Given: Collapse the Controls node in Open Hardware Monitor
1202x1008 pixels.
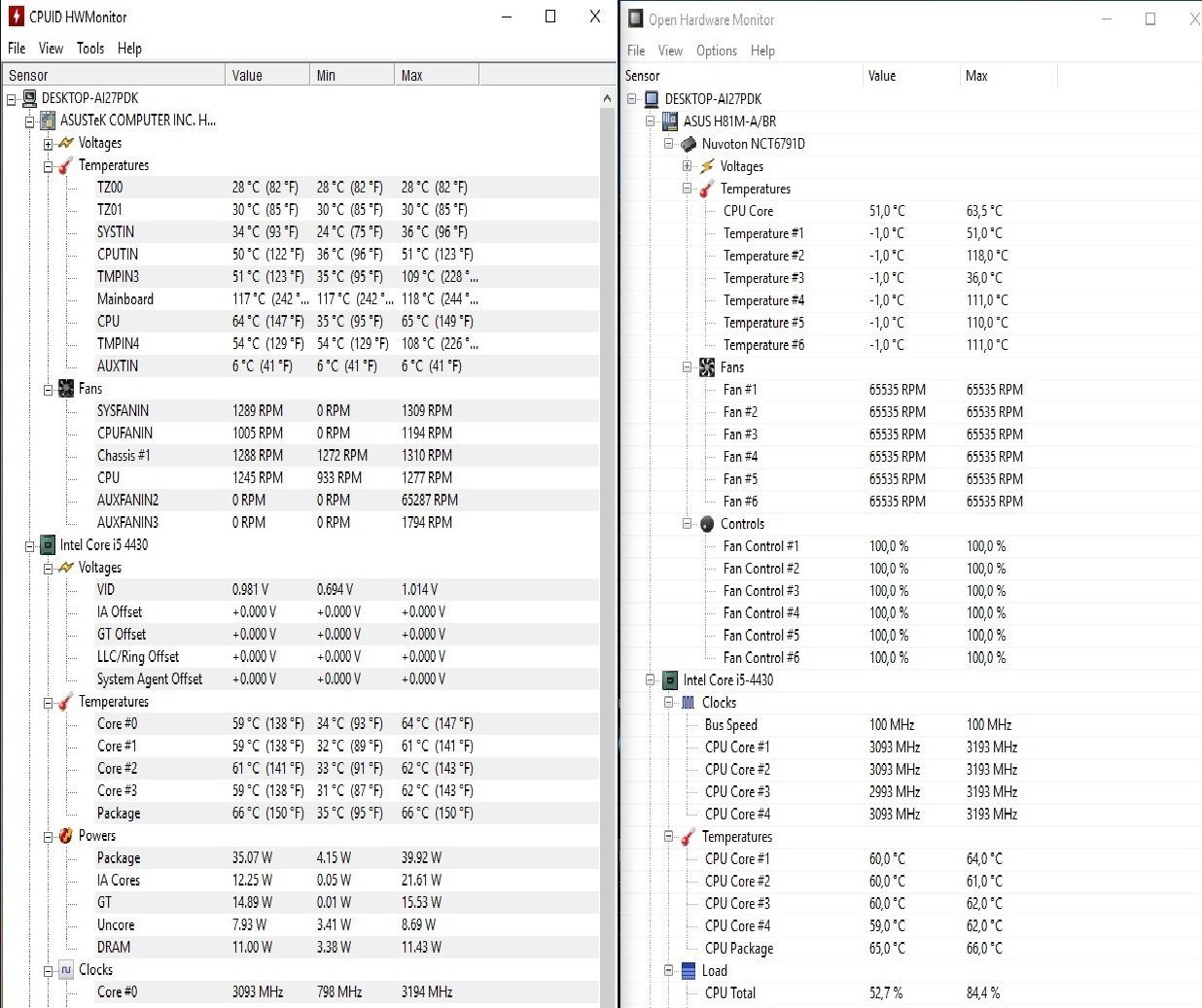Looking at the screenshot, I should click(x=688, y=524).
